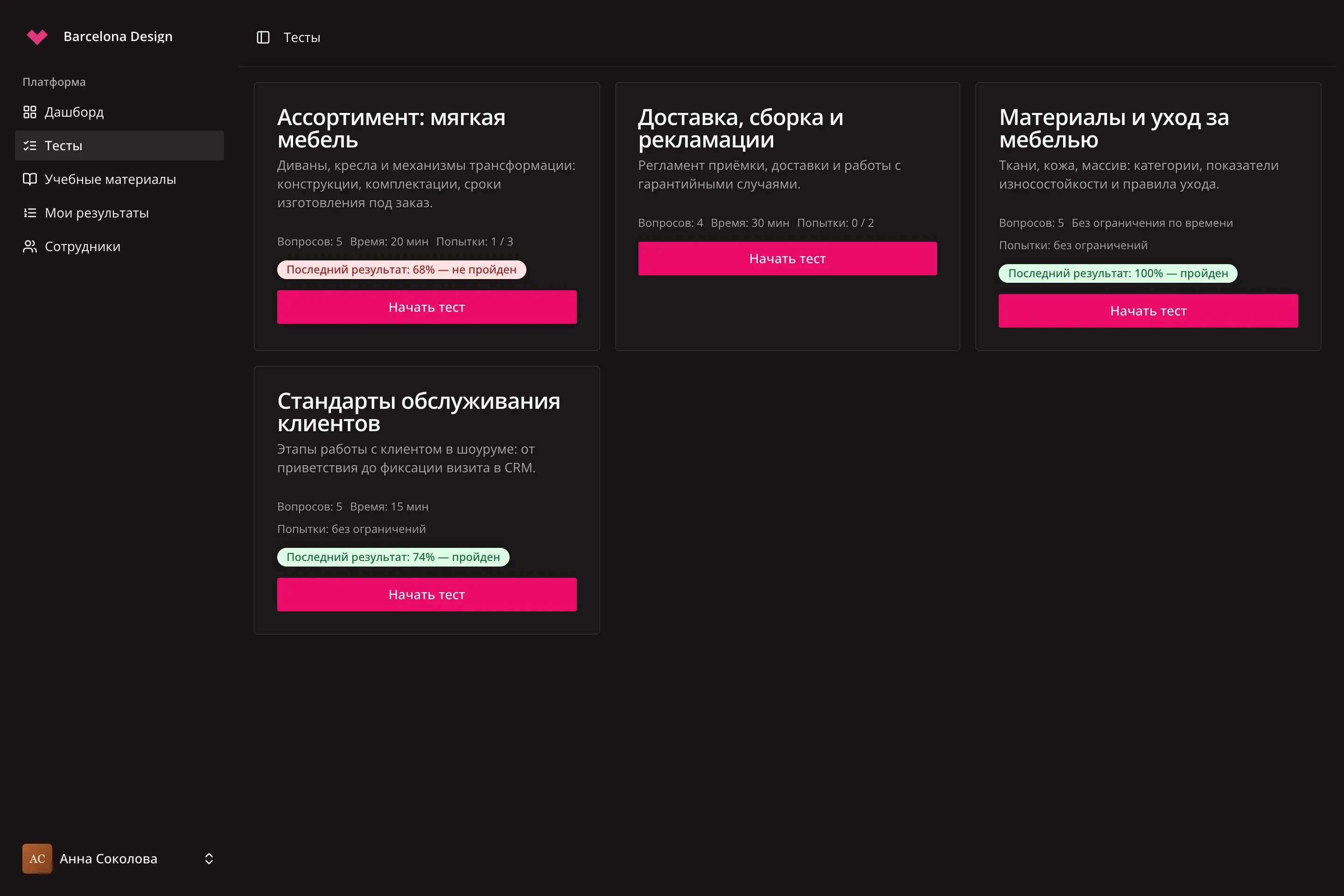Click the Материалы и уход за мебелью heading

[1114, 129]
